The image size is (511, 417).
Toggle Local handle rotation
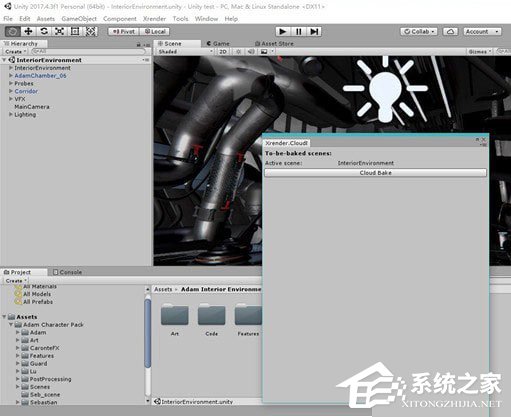coord(155,32)
